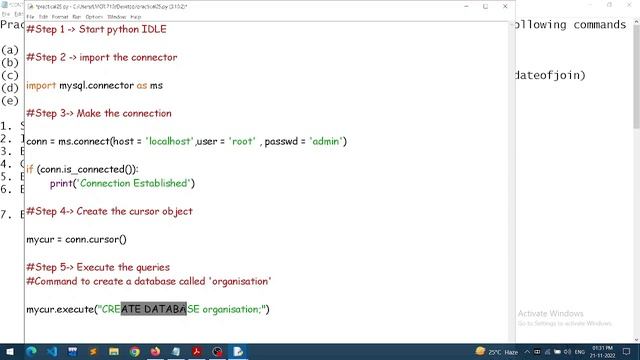Click the '#Step 5-> Execute the queries' comment
640x360 pixels.
tap(98, 267)
